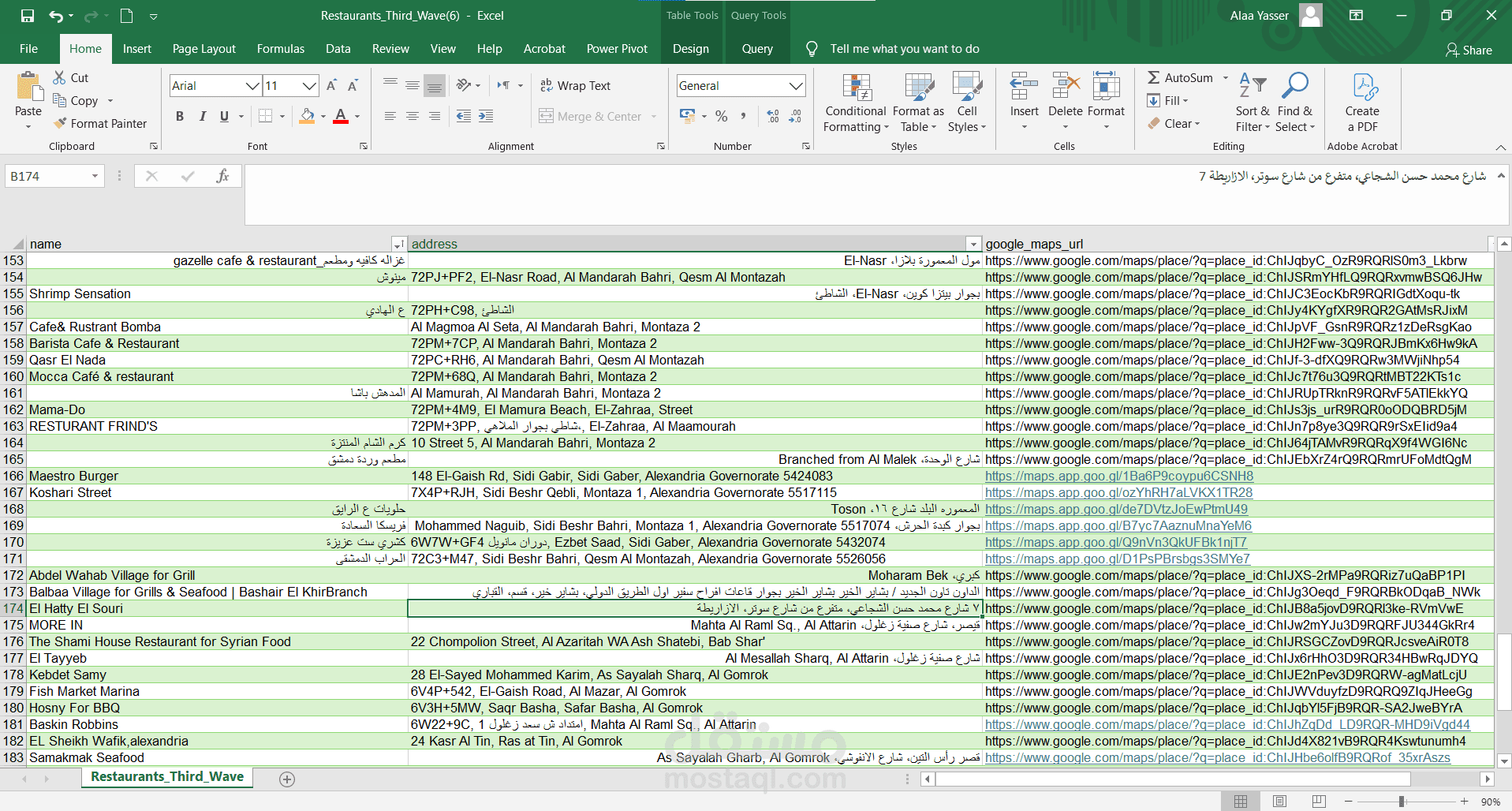The height and width of the screenshot is (811, 1512).
Task: Add a new sheet with plus icon
Action: (x=287, y=779)
